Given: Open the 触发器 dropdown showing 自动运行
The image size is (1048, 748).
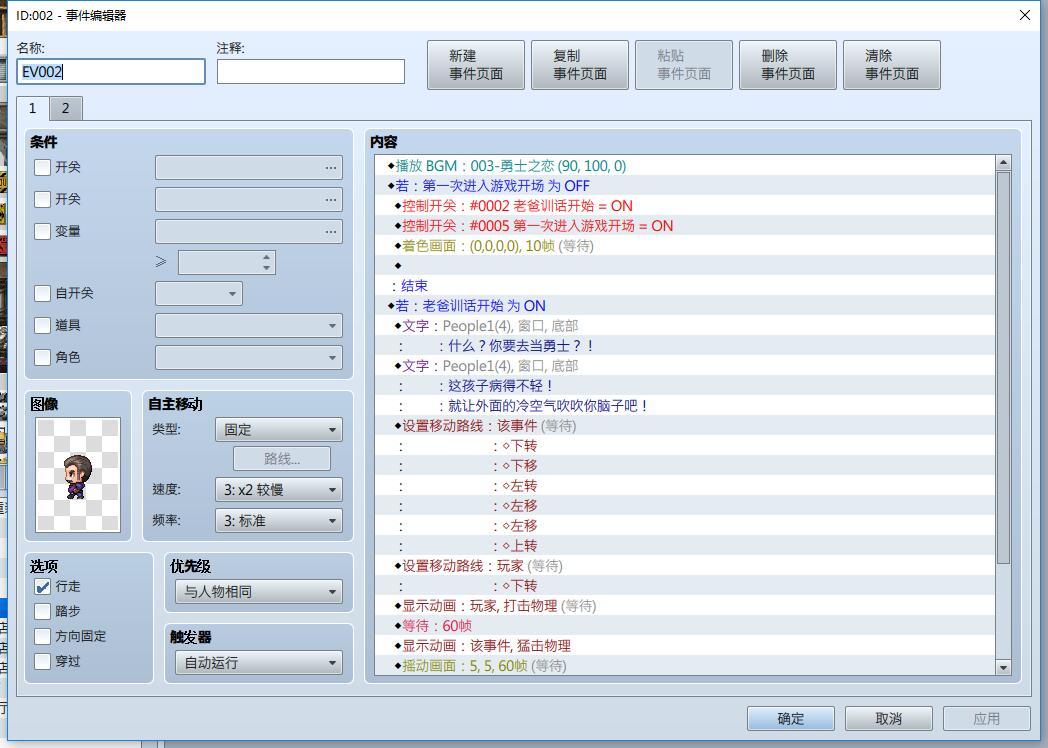Looking at the screenshot, I should click(x=259, y=663).
